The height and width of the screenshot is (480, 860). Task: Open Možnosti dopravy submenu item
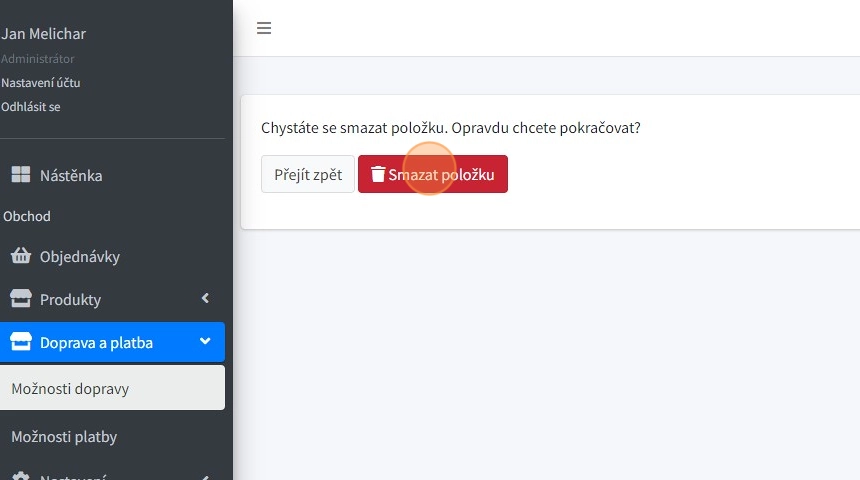70,389
